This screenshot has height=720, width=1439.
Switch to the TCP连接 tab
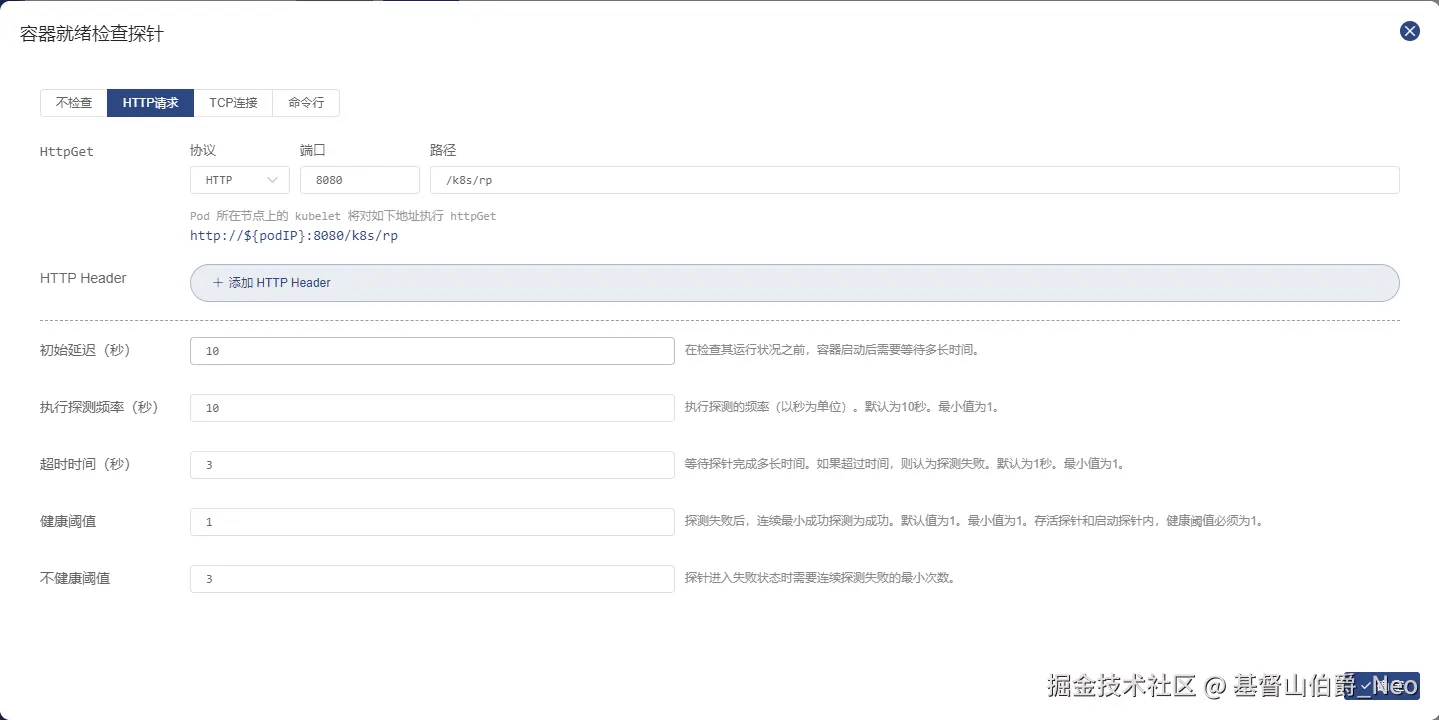point(234,103)
